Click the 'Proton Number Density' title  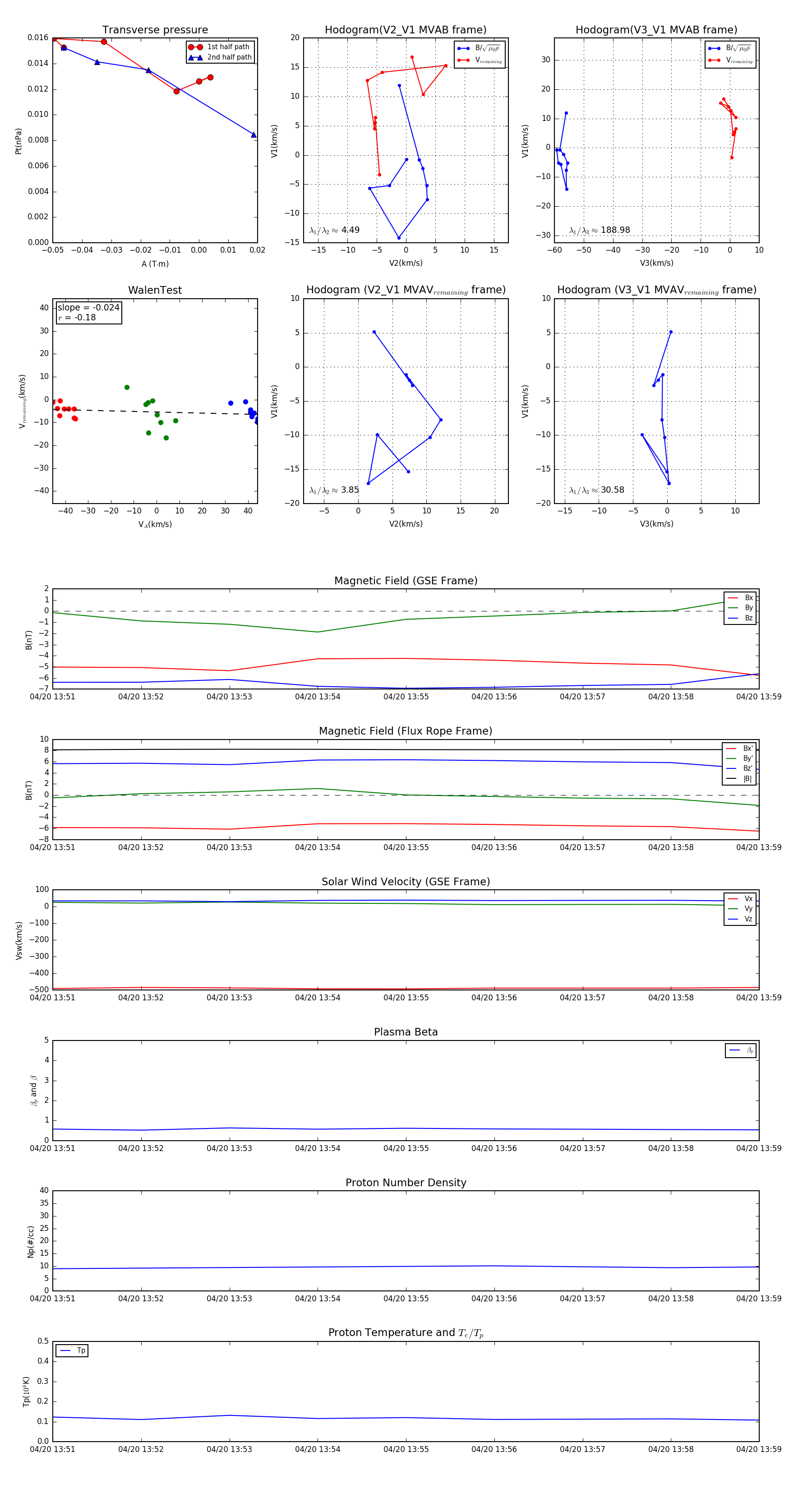pyautogui.click(x=406, y=1183)
